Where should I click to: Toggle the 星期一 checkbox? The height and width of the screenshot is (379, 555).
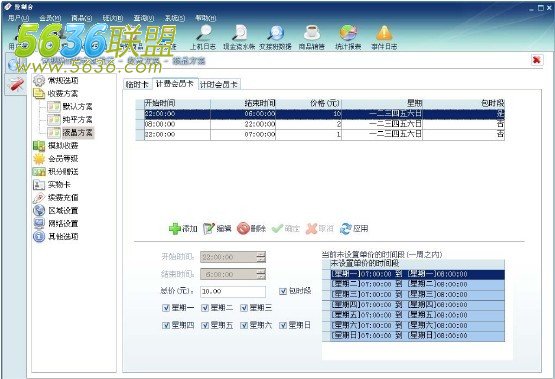coord(166,308)
